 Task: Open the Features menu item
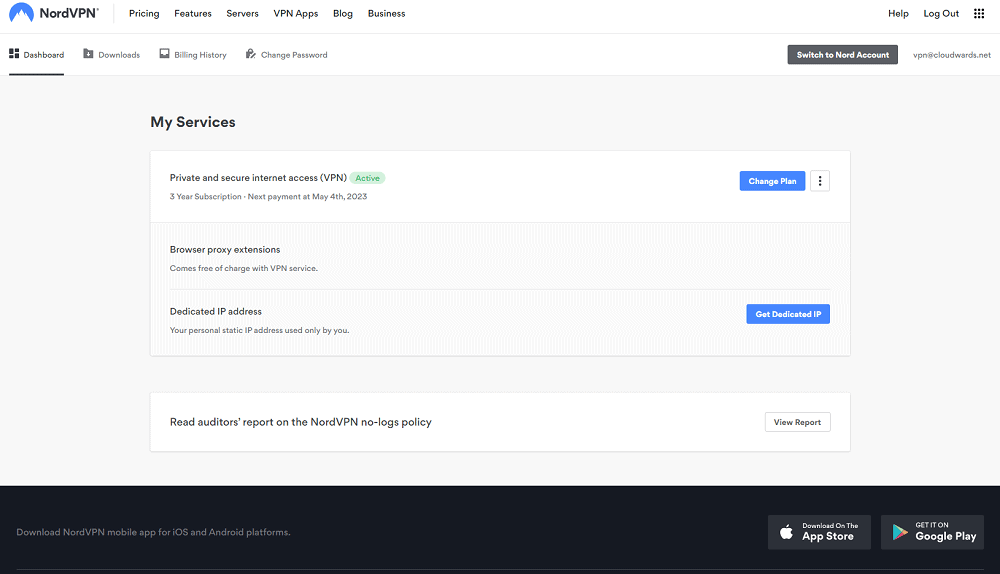pos(193,13)
